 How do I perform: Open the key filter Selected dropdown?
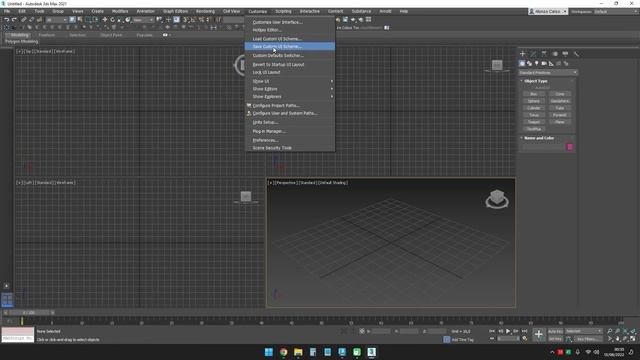coord(584,331)
